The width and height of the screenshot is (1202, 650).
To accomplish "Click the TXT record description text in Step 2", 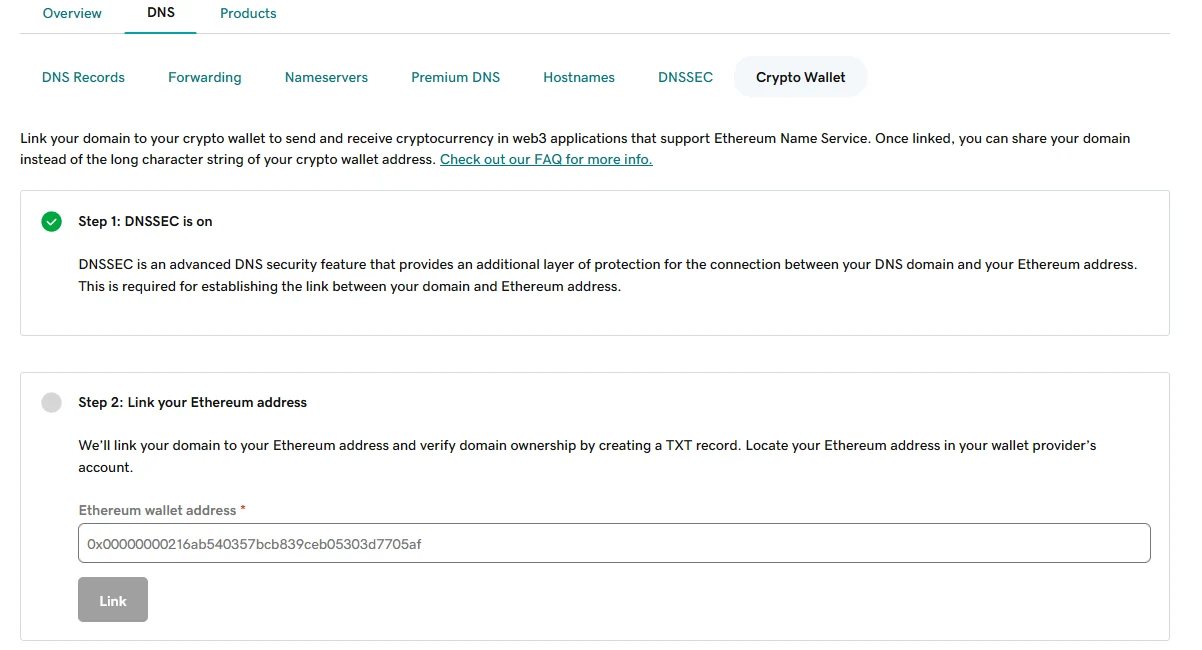I will [x=588, y=456].
